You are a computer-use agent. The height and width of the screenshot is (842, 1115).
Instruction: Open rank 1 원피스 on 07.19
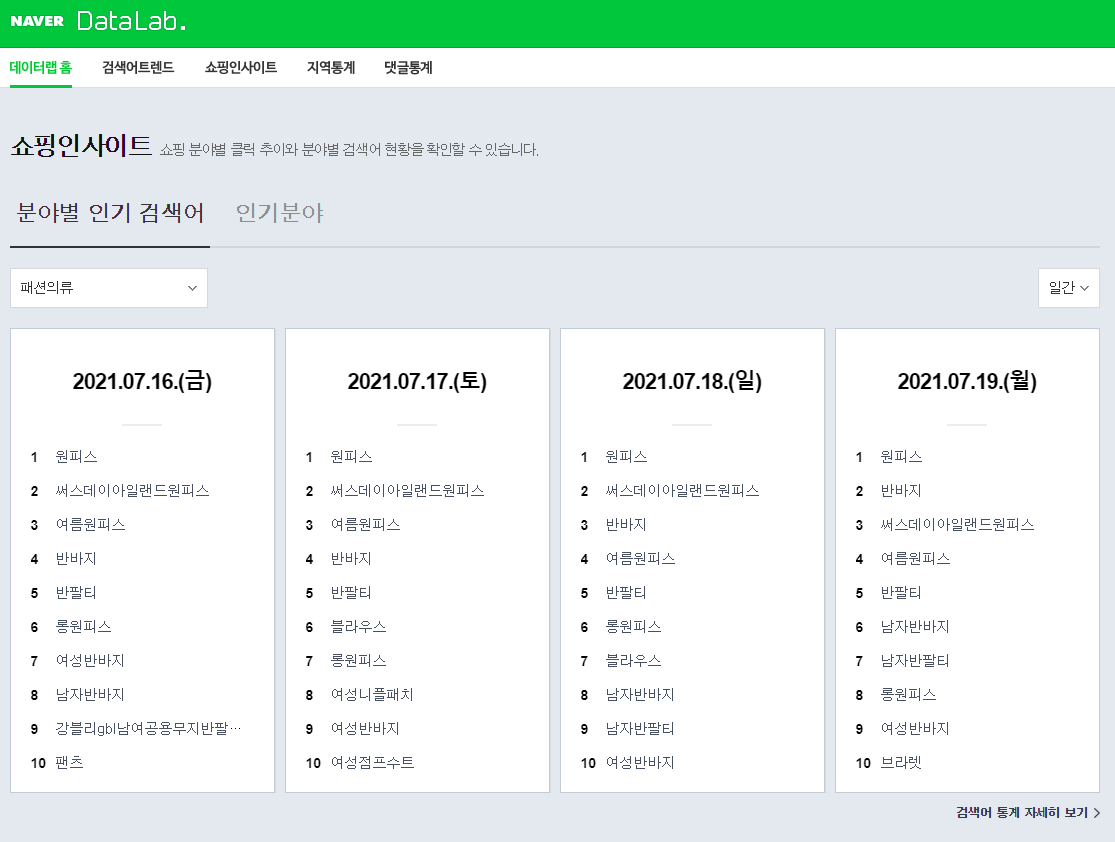tap(902, 457)
